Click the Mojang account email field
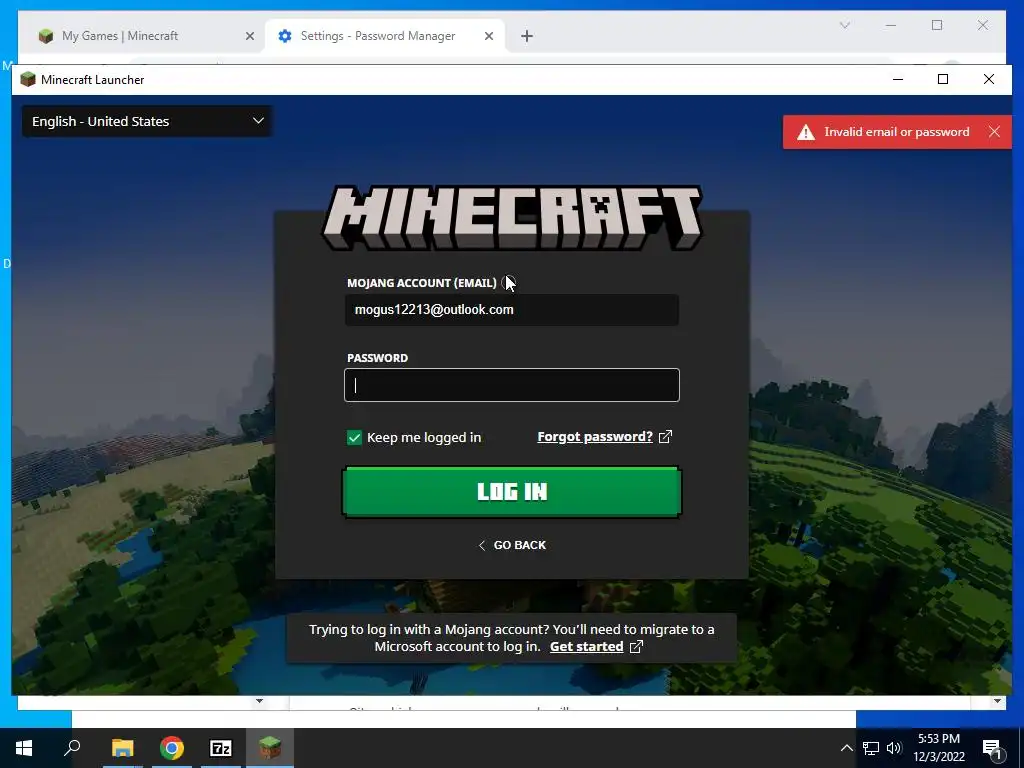This screenshot has height=768, width=1024. (x=511, y=310)
